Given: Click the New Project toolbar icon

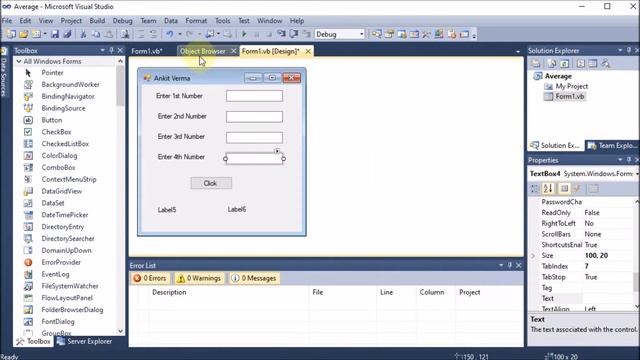Looking at the screenshot, I should click(11, 34).
